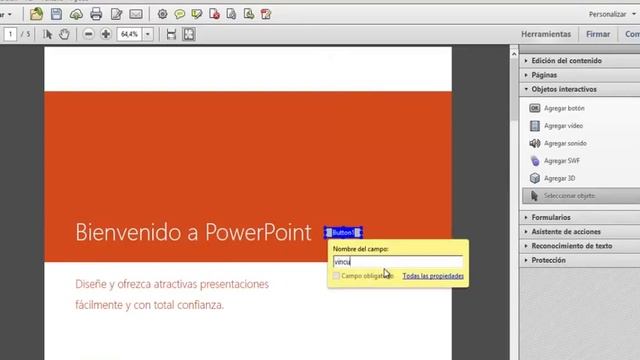This screenshot has height=360, width=640.
Task: Click Agregar sonido tool
Action: 558,143
